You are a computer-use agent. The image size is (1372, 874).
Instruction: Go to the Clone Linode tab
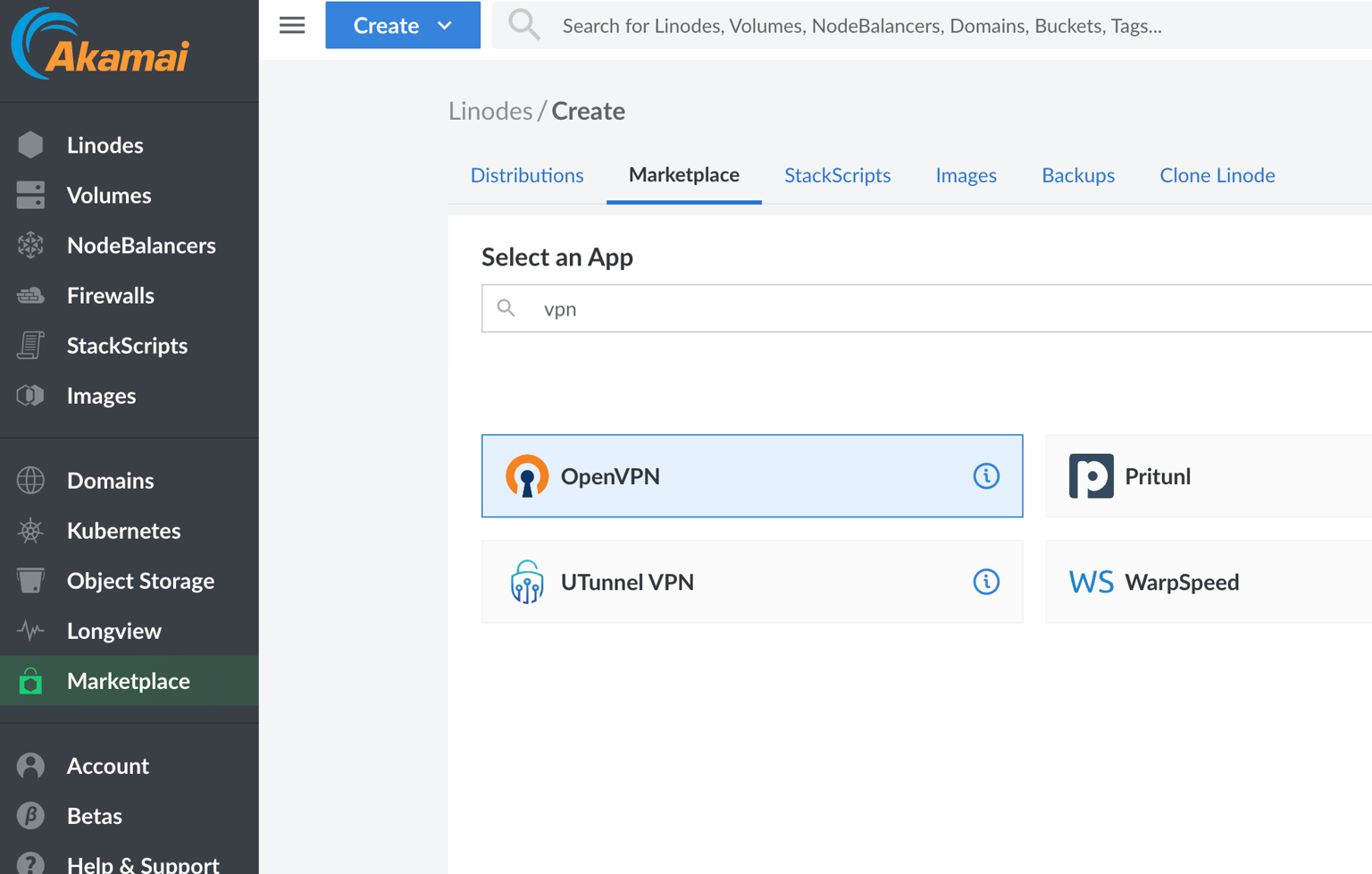tap(1217, 175)
